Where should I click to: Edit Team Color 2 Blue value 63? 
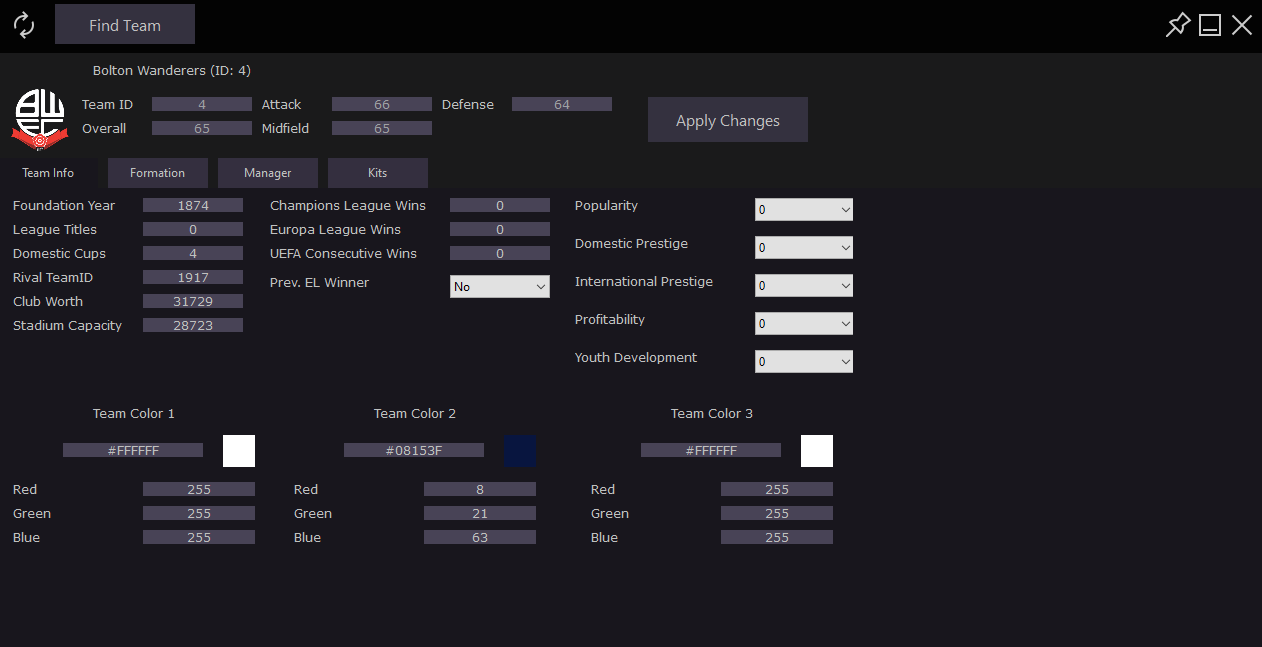click(x=480, y=537)
